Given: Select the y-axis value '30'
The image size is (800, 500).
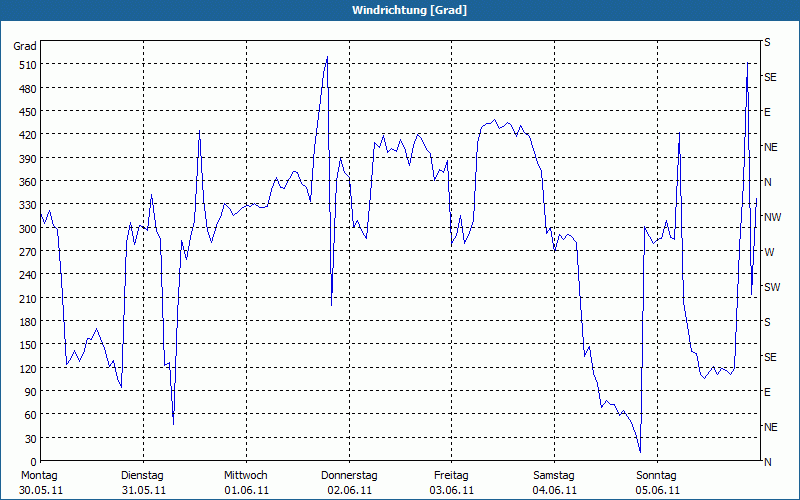Looking at the screenshot, I should pyautogui.click(x=31, y=439).
